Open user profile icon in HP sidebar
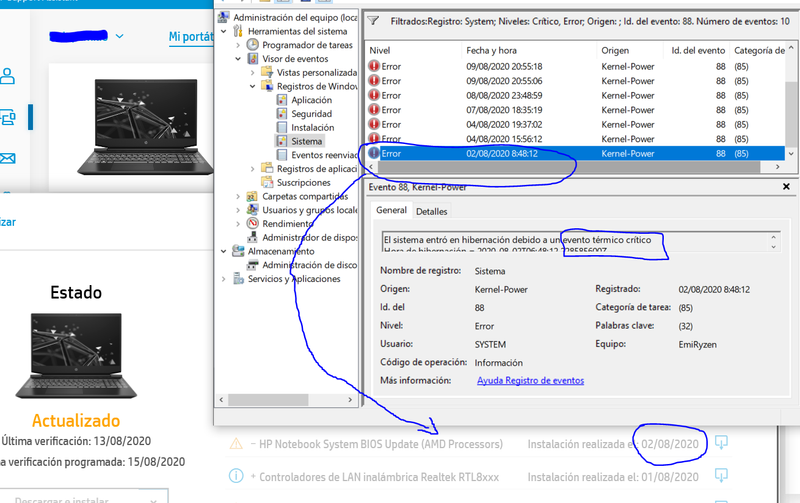The height and width of the screenshot is (503, 800). [x=7, y=76]
